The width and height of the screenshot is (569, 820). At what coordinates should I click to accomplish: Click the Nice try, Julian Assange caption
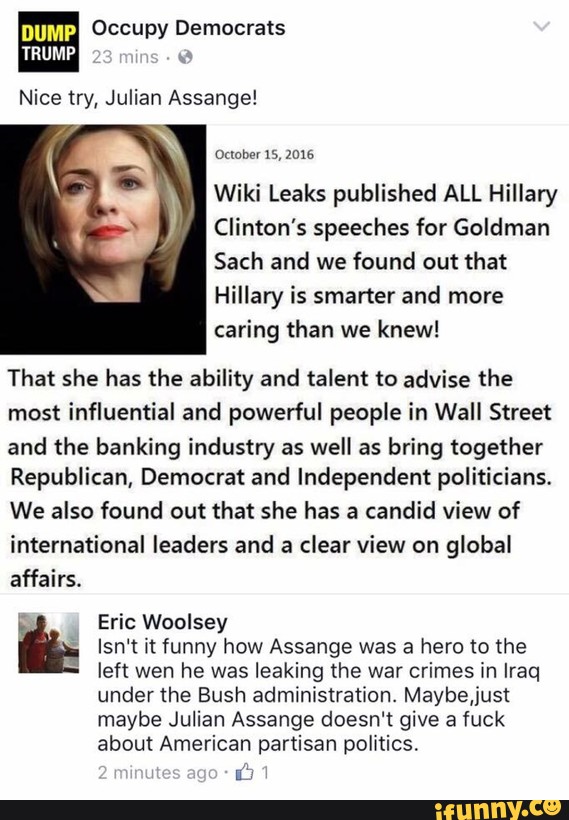point(138,97)
